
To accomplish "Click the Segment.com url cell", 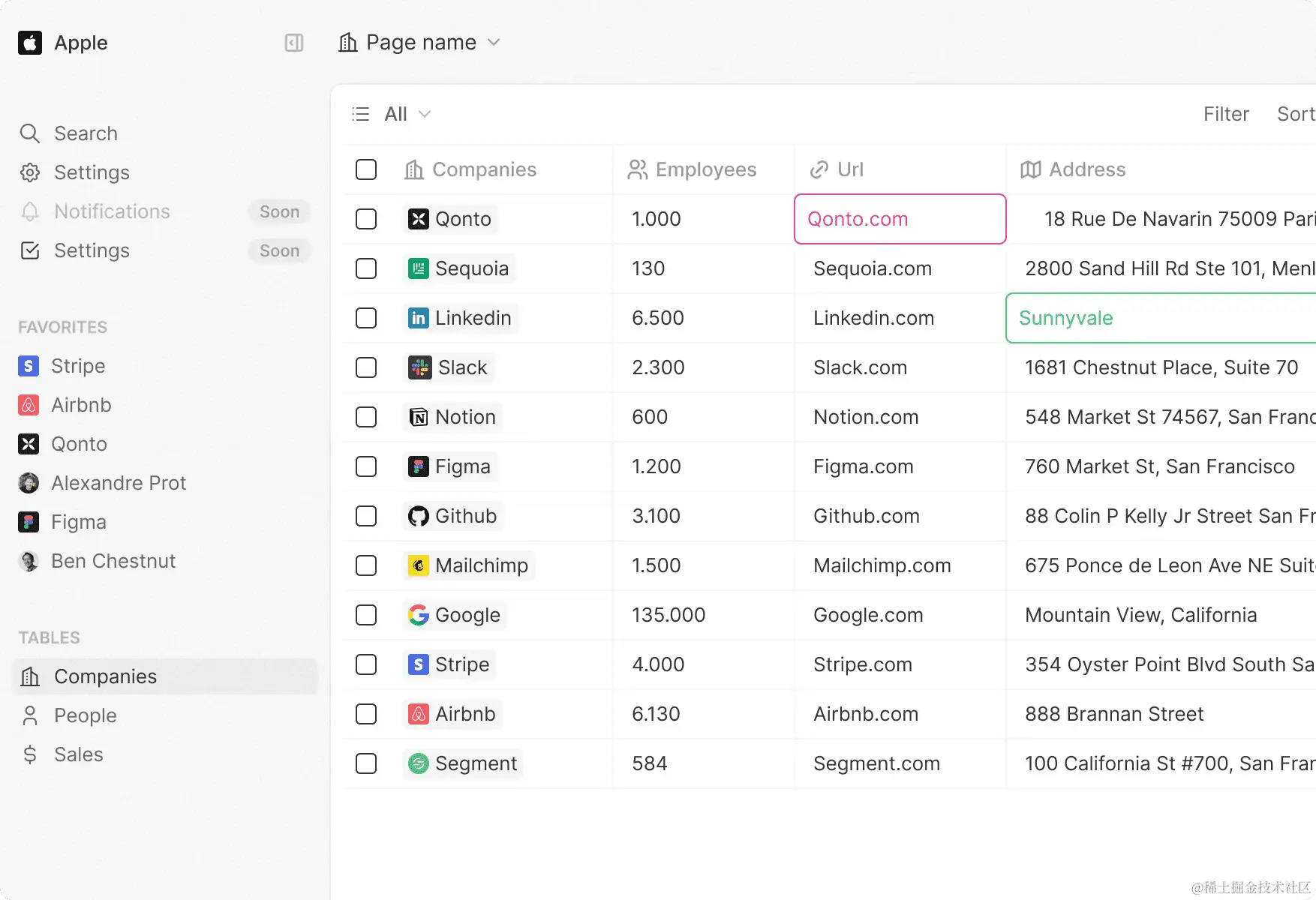I will pos(900,763).
